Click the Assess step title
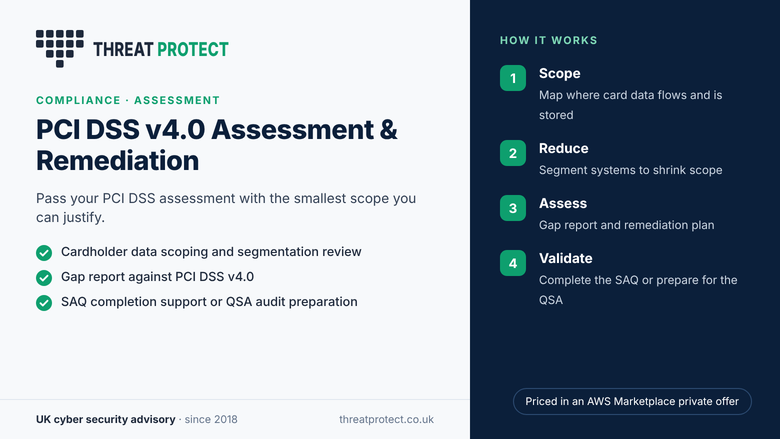This screenshot has width=780, height=439. 563,203
